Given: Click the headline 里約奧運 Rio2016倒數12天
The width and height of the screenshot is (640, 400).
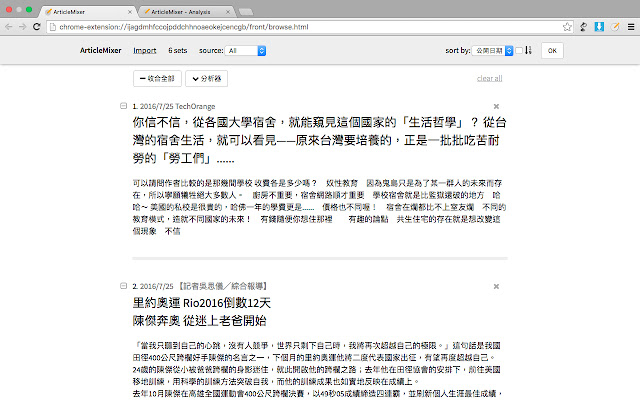Looking at the screenshot, I should (x=202, y=303).
